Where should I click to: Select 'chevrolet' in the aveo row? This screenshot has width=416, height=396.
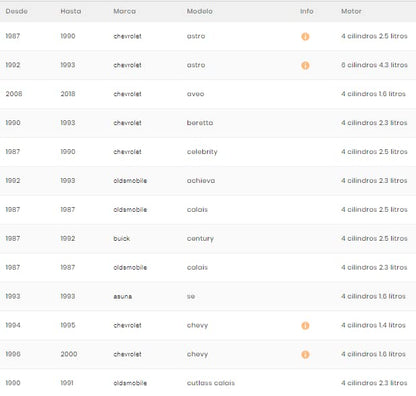[127, 94]
